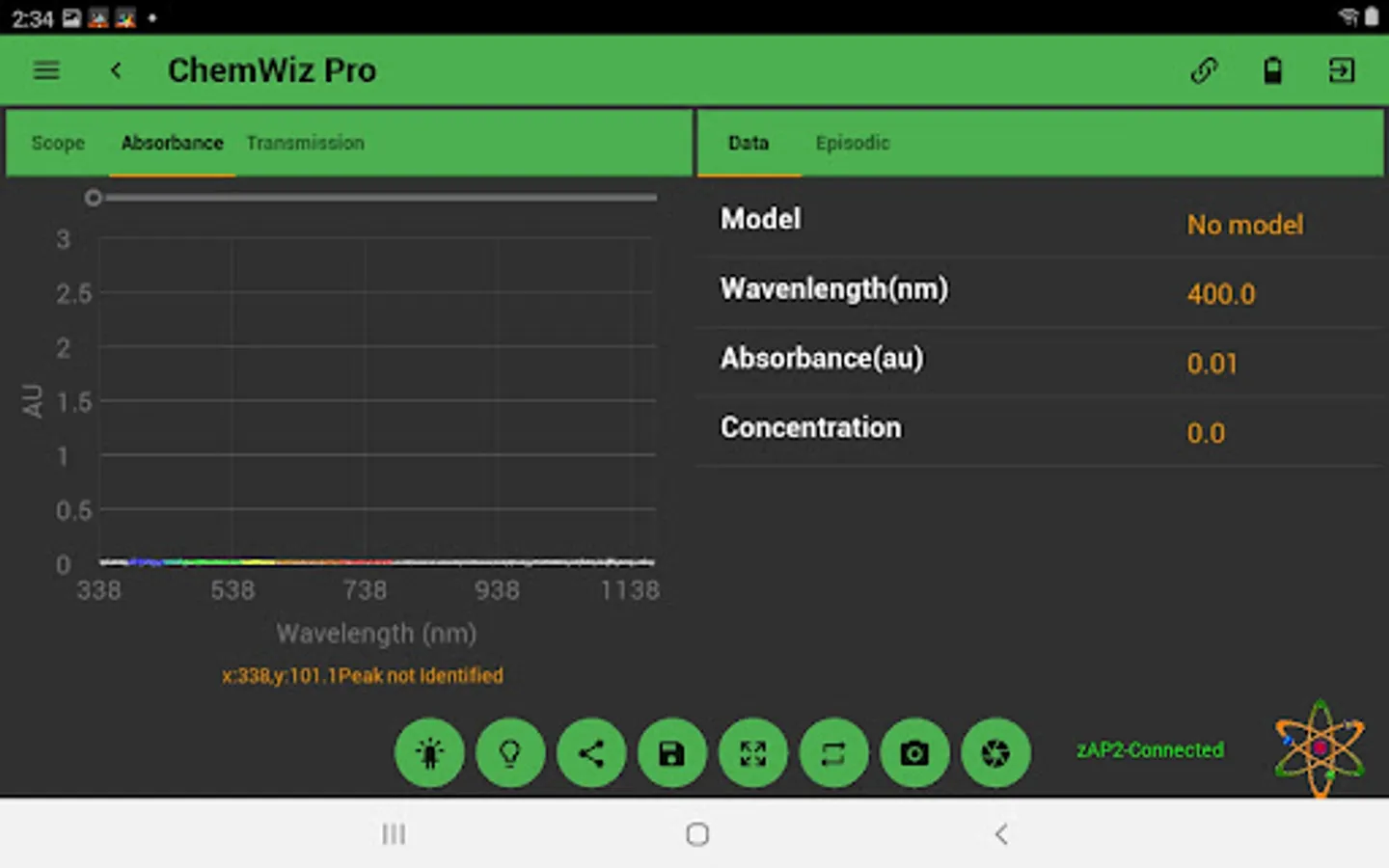Screen dimensions: 1389x868
Task: Share the spectrum using share button
Action: click(591, 752)
